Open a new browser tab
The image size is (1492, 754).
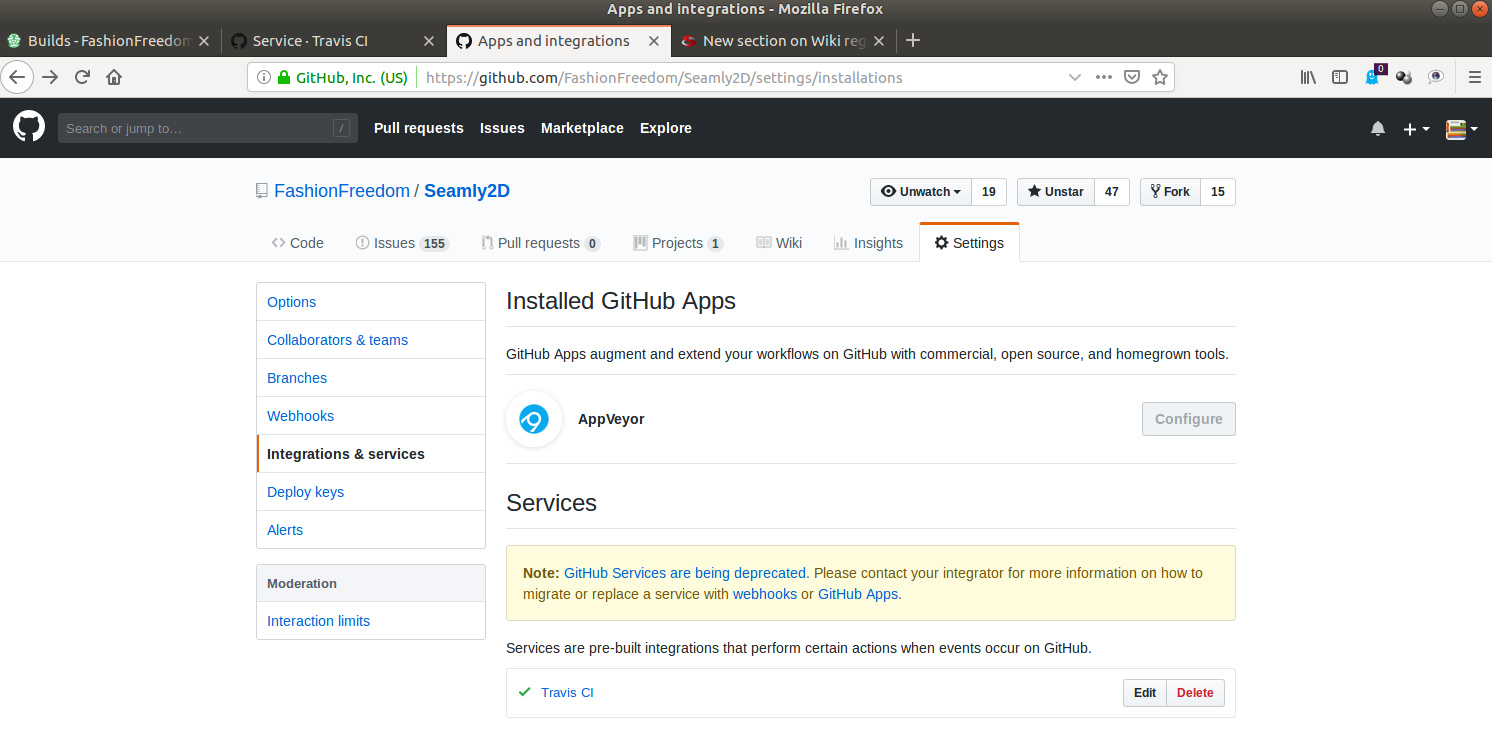(912, 41)
